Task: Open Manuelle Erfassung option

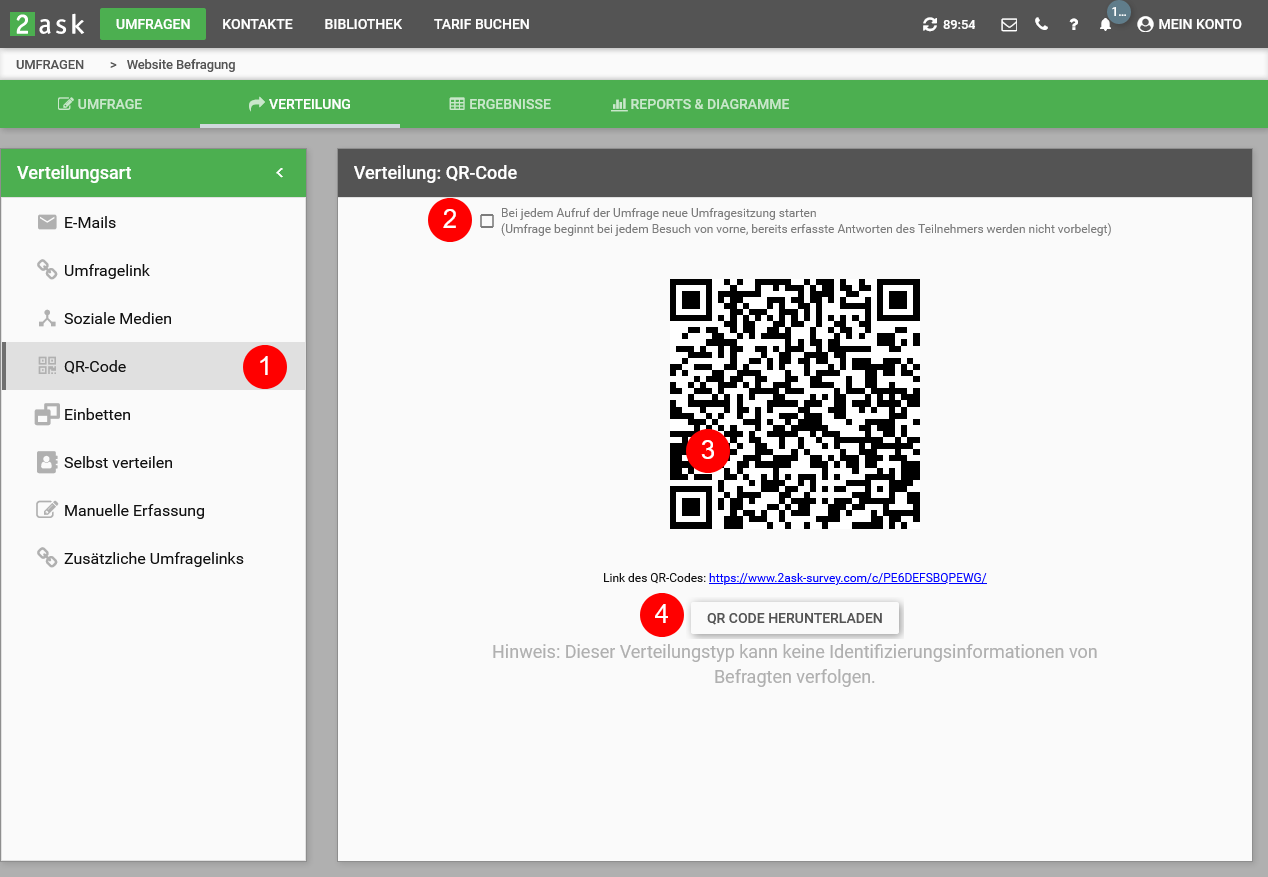Action: (x=154, y=510)
